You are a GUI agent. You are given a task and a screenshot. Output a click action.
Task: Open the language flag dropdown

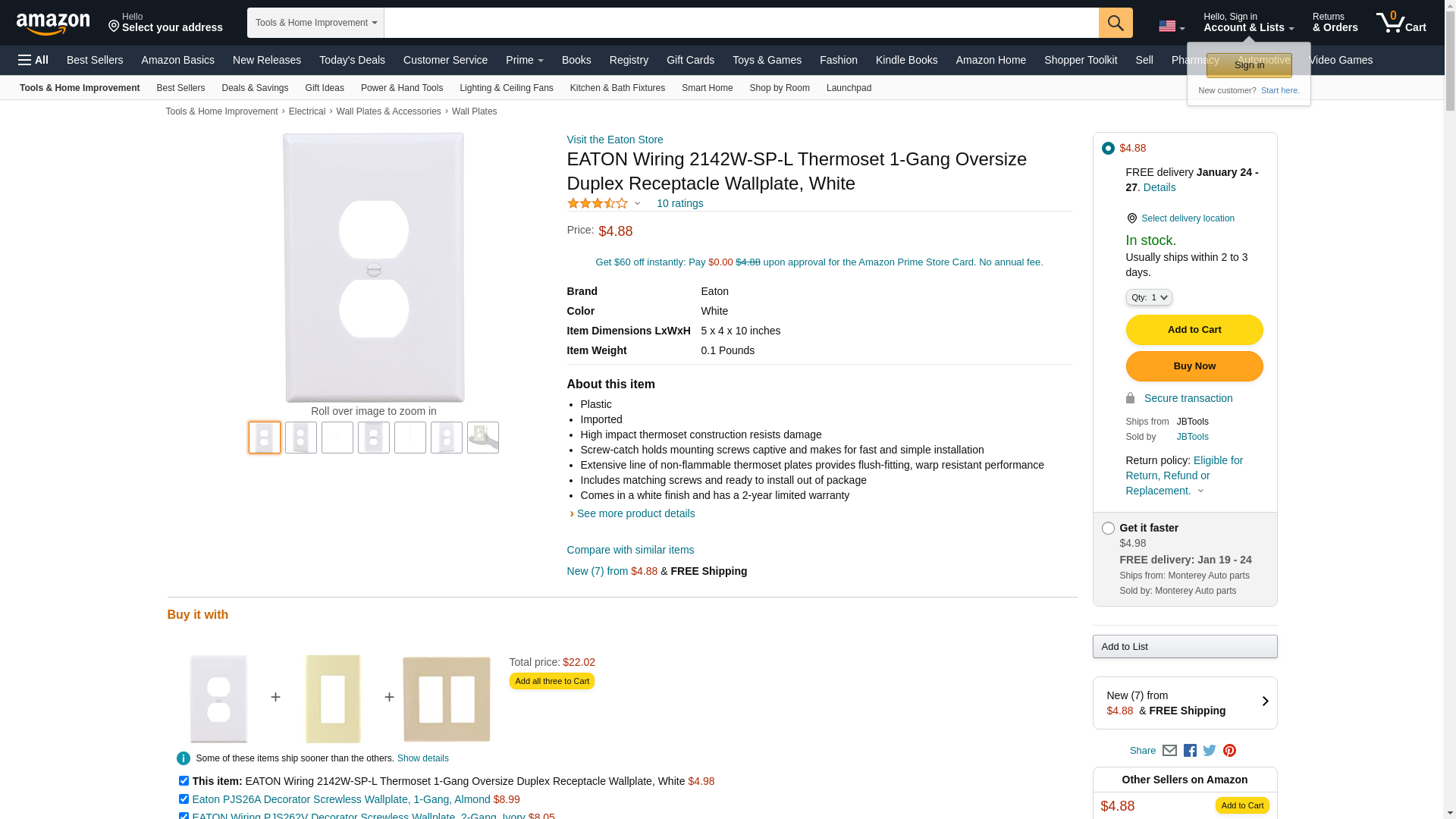pyautogui.click(x=1171, y=27)
